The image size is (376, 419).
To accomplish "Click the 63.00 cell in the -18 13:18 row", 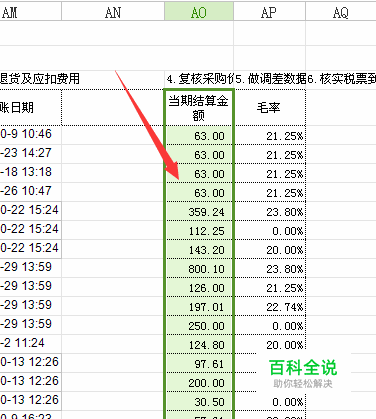I will point(199,174).
